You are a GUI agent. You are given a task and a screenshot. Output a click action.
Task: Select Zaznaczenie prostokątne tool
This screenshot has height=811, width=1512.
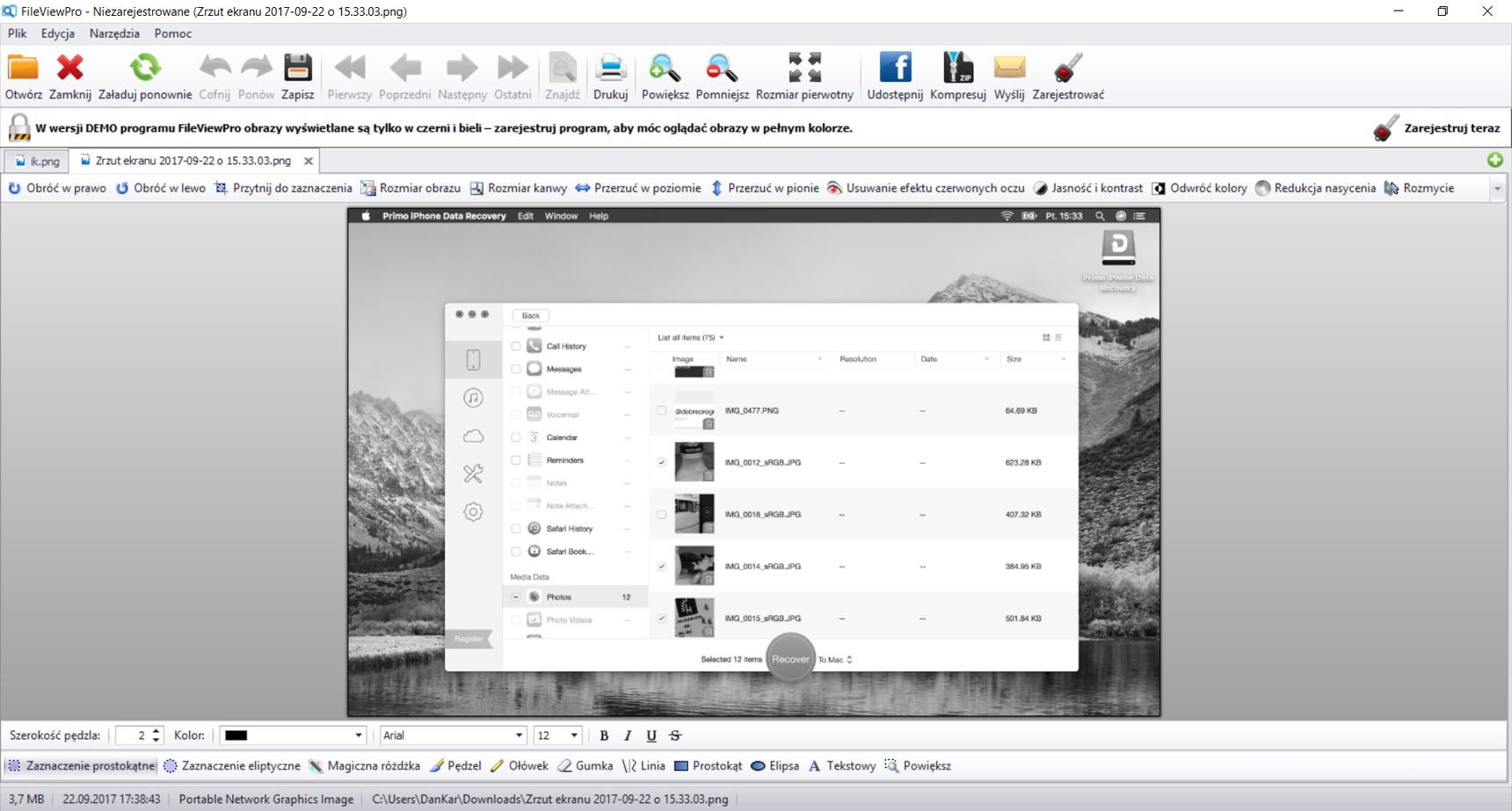[81, 766]
